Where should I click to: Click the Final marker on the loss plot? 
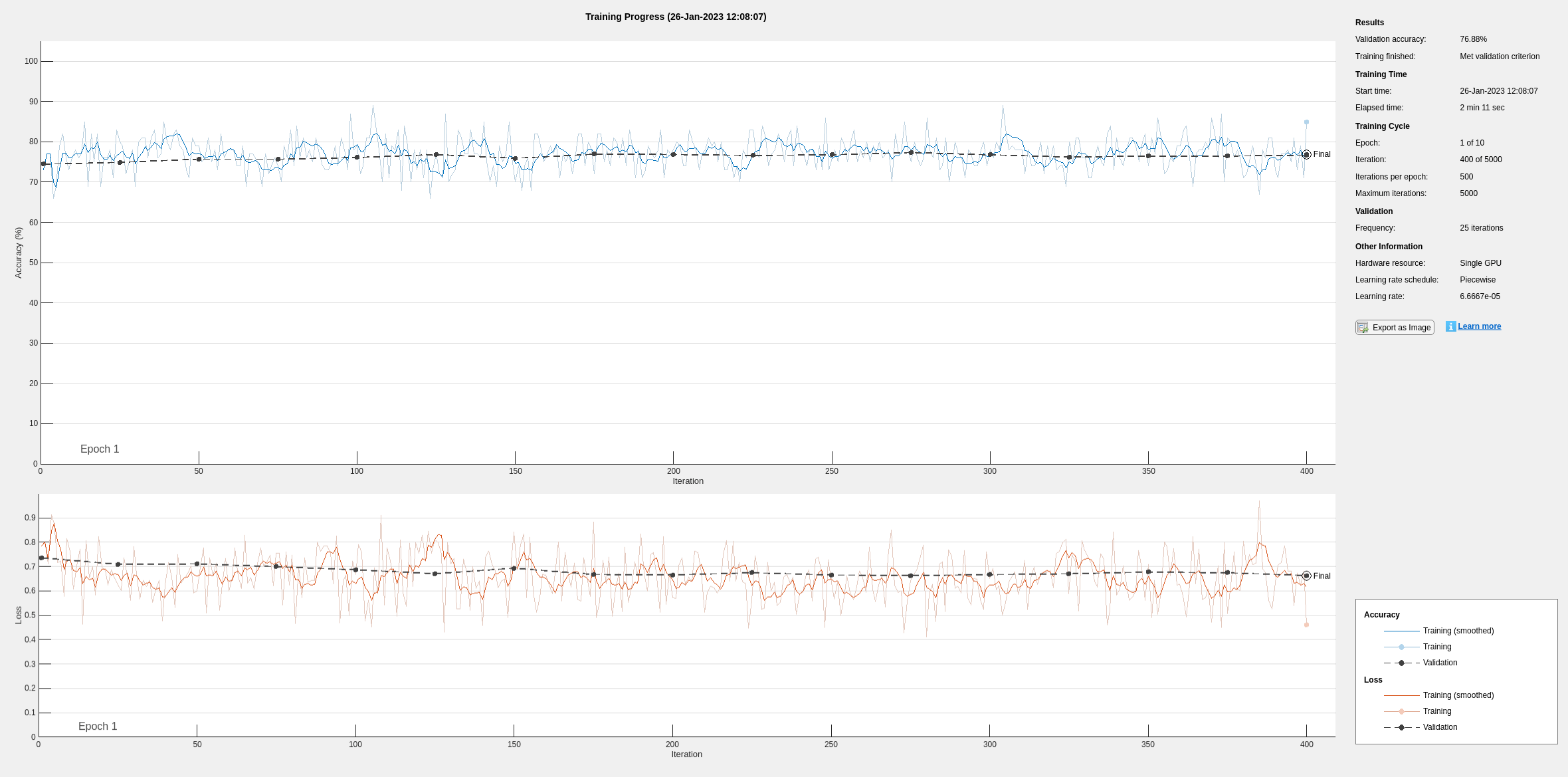click(x=1306, y=576)
